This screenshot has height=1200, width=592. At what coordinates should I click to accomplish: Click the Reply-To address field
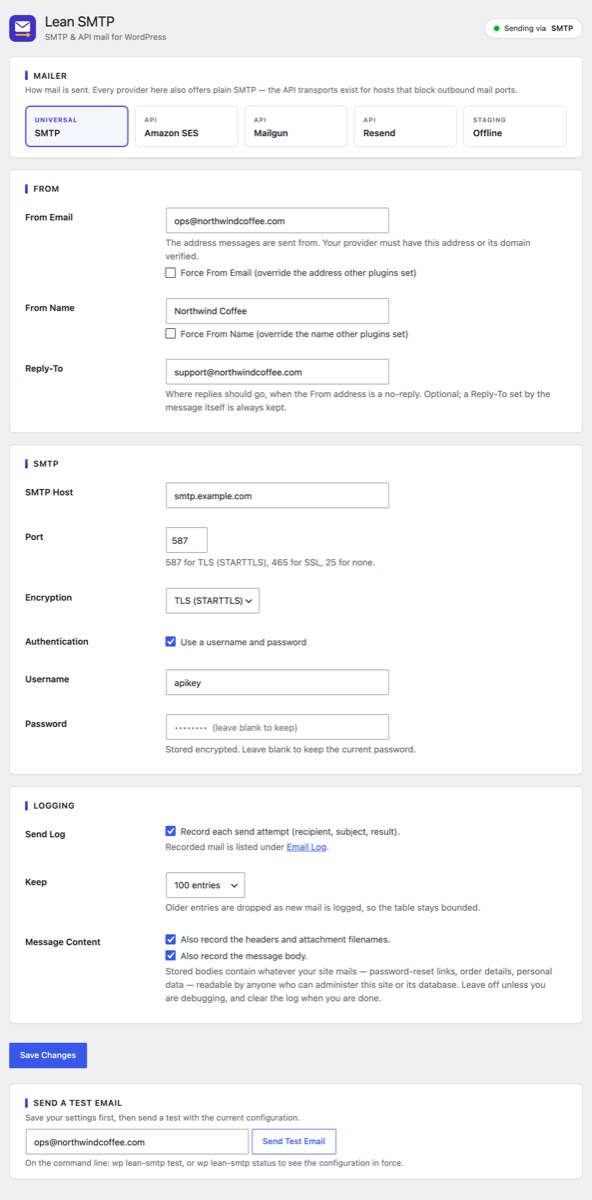pos(277,372)
